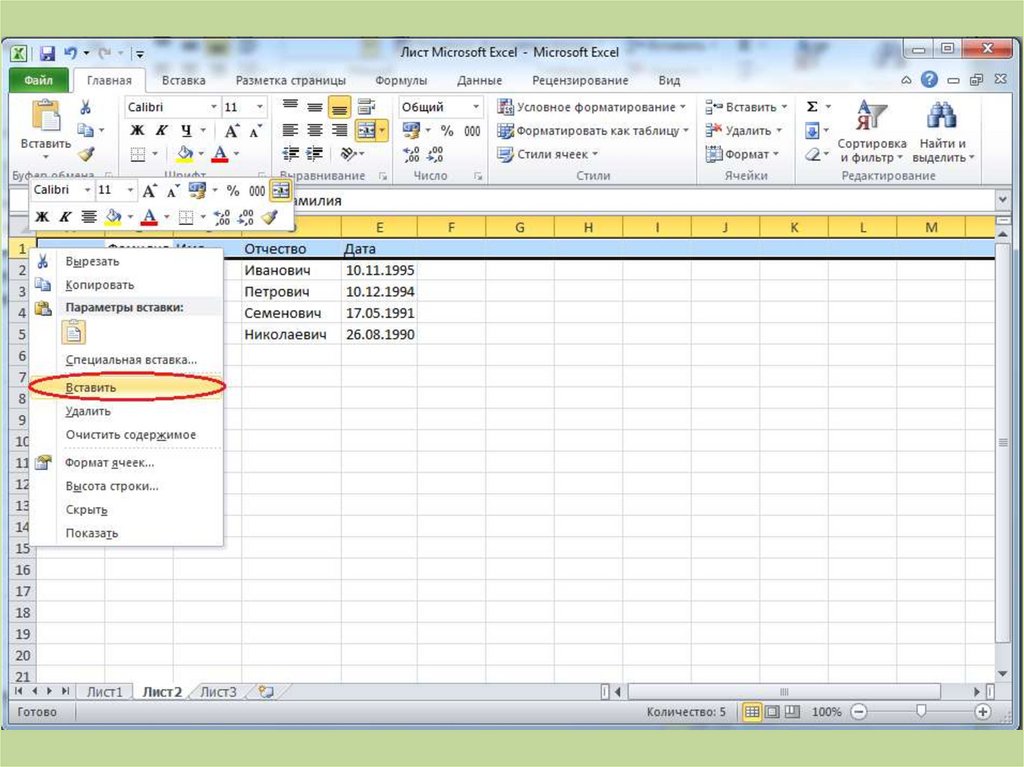Click the zoom slider in status bar
Image resolution: width=1024 pixels, height=767 pixels.
pyautogui.click(x=920, y=712)
